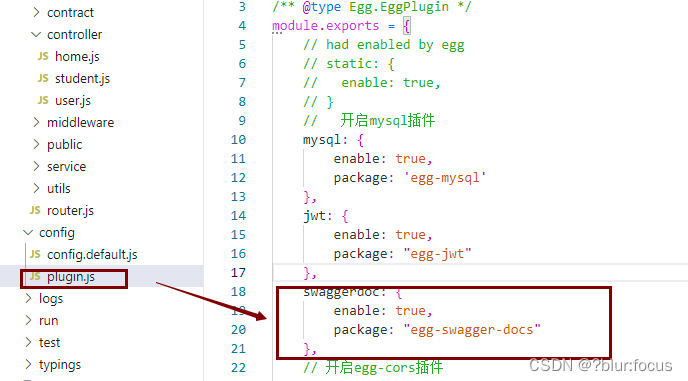Expand the utils folder
This screenshot has height=381, width=688.
point(36,188)
